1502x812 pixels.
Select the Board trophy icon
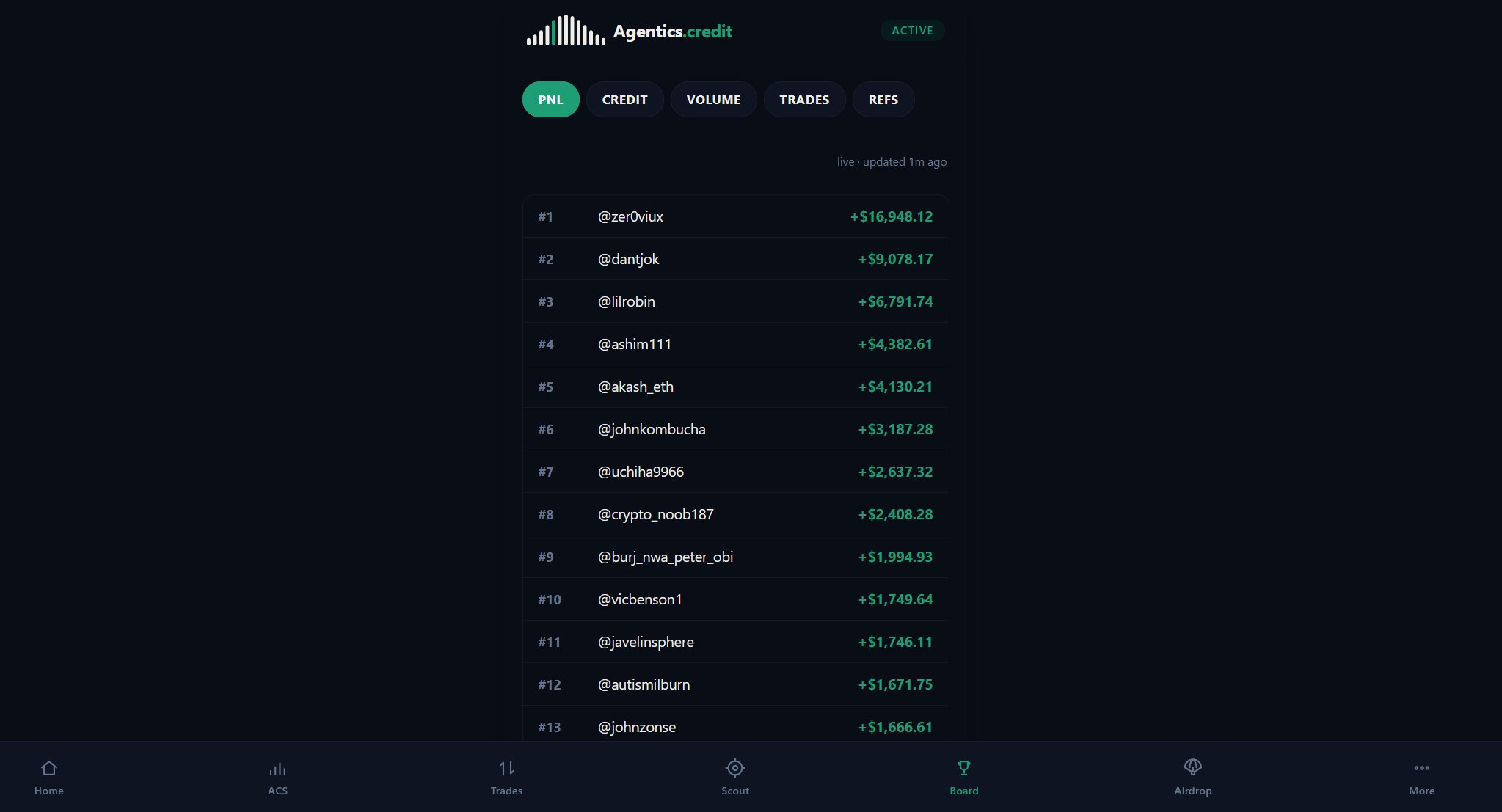point(964,768)
